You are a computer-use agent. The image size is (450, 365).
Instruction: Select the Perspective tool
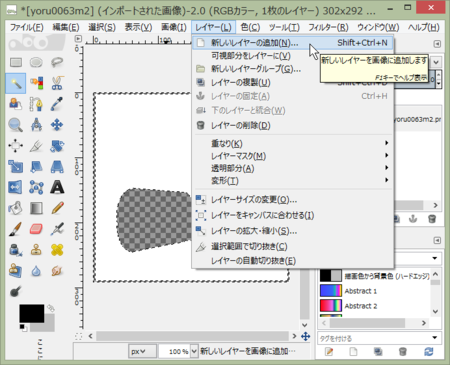tap(57, 167)
